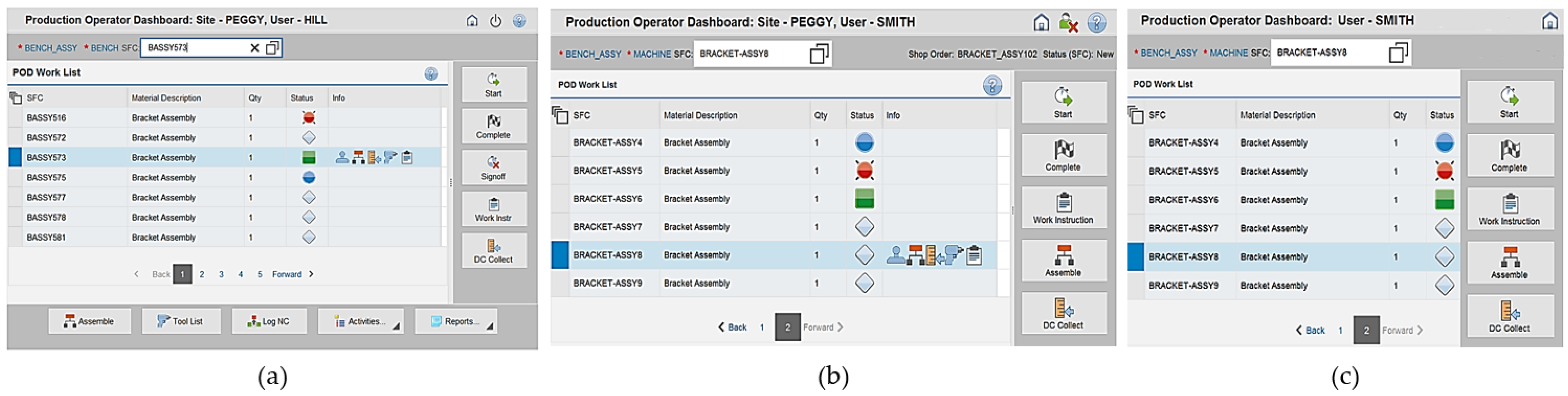Open SFC browse for BASSY573 field
Image resolution: width=1568 pixels, height=396 pixels.
pyautogui.click(x=272, y=48)
